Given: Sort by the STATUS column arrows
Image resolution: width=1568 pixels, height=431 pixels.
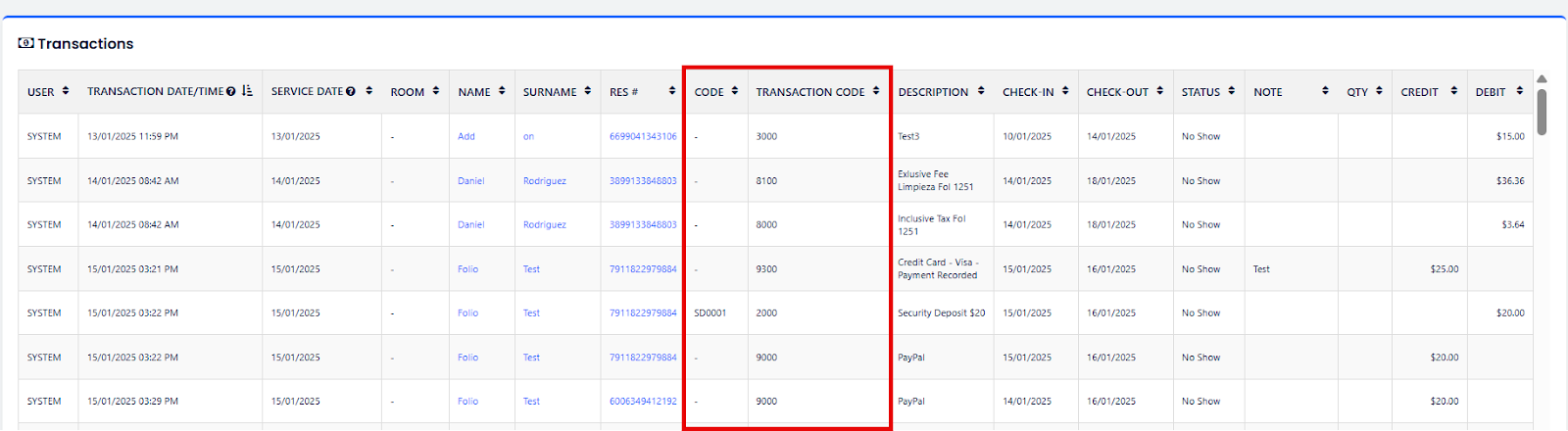Looking at the screenshot, I should [x=1232, y=91].
